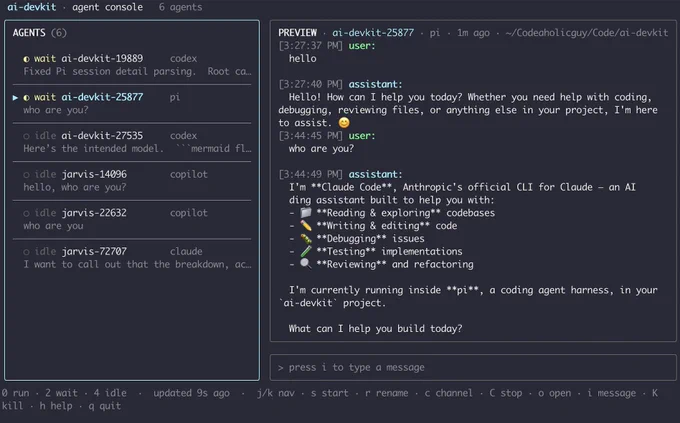Click the [3:27:40 PM] assistant timestamp

[311, 85]
